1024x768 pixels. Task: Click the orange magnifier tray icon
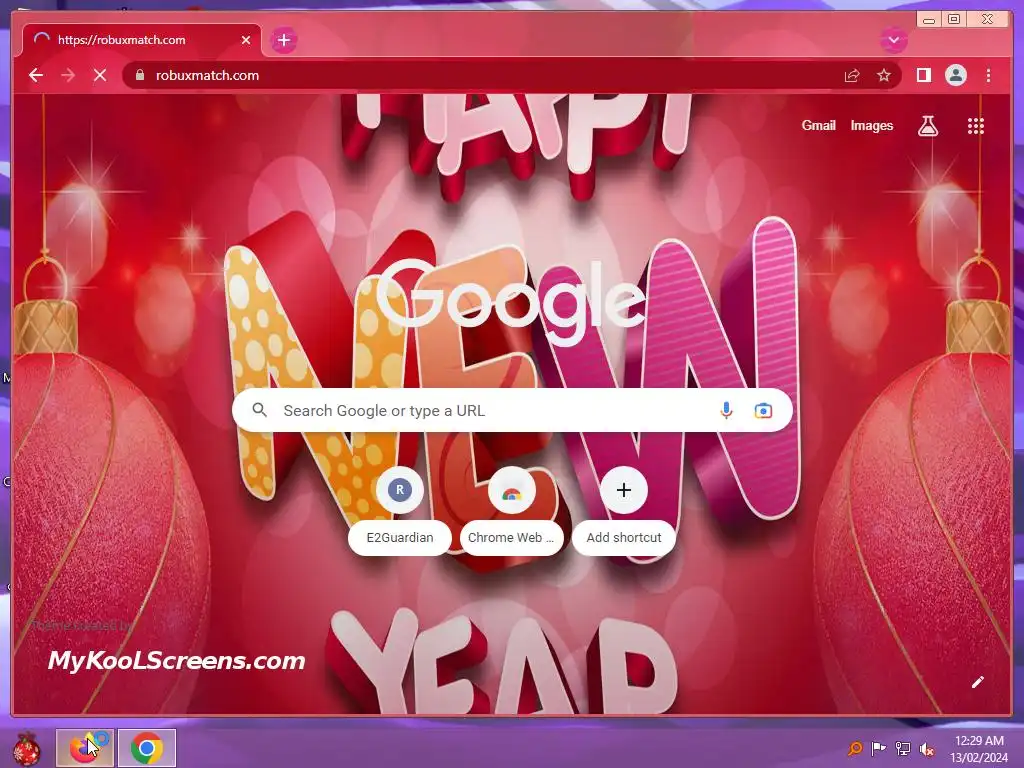tap(854, 748)
